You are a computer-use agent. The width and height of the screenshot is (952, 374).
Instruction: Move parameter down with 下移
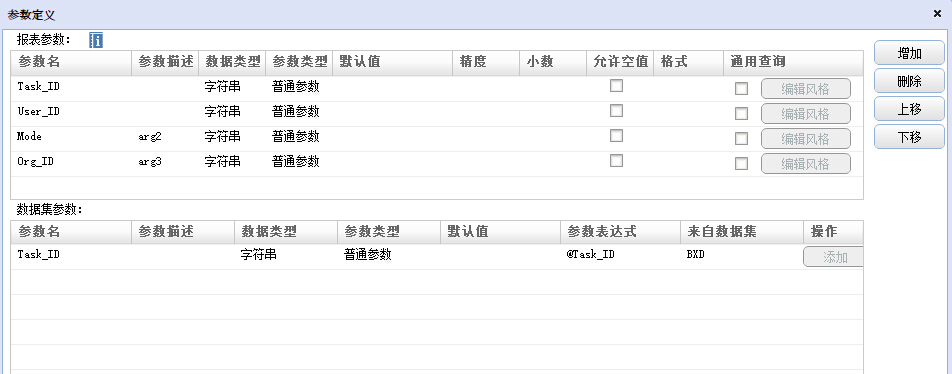point(909,137)
